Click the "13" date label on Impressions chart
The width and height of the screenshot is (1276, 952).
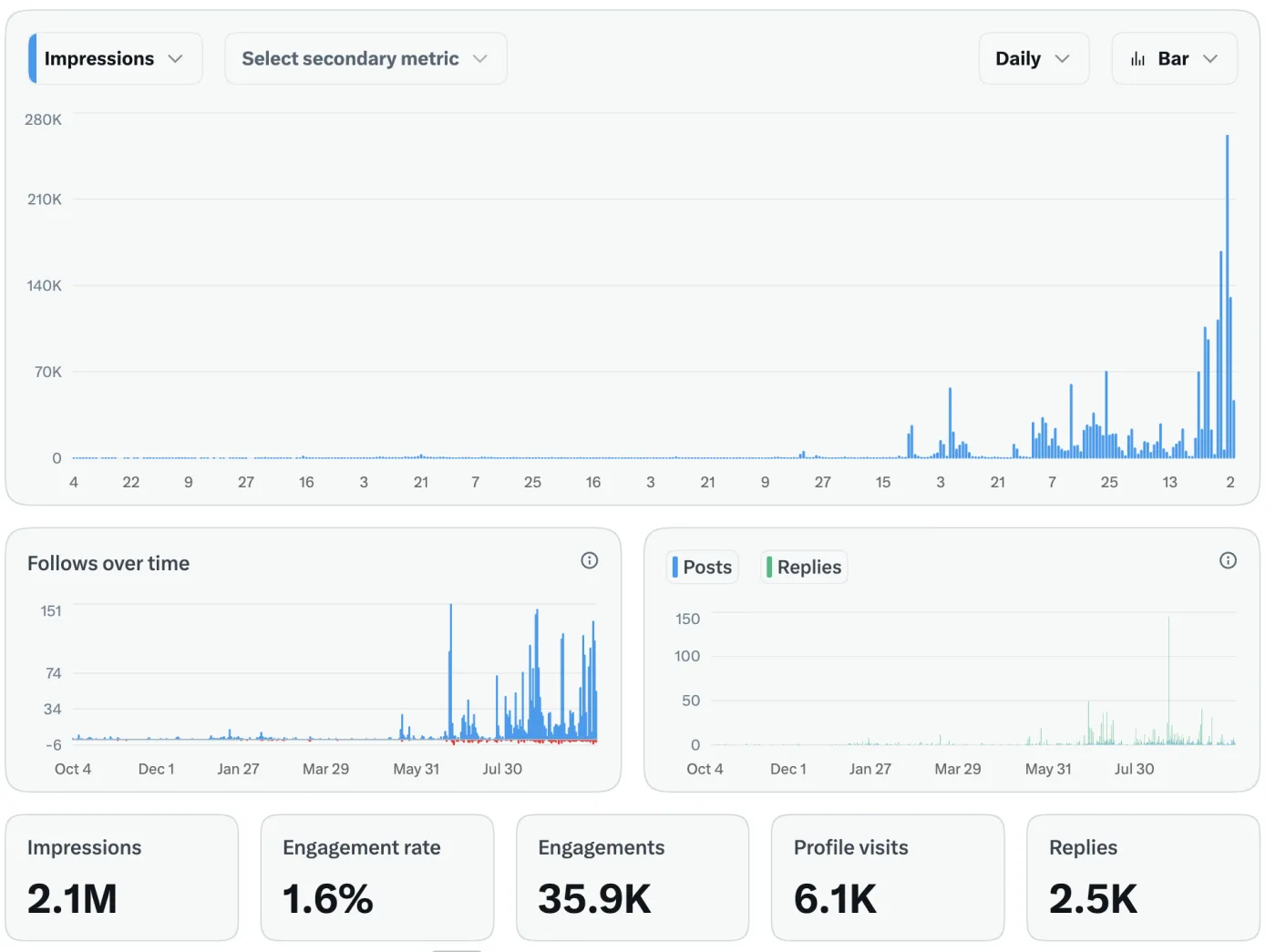[x=1169, y=482]
